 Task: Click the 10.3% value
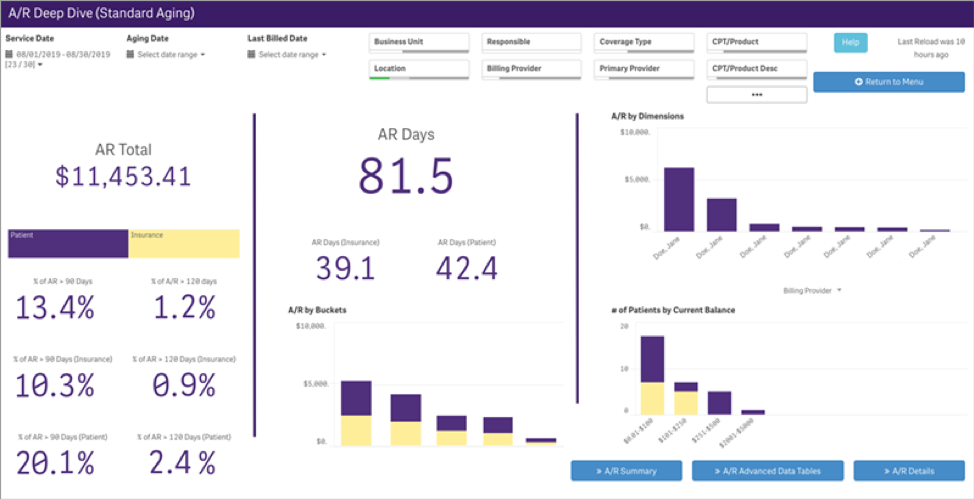[55, 385]
